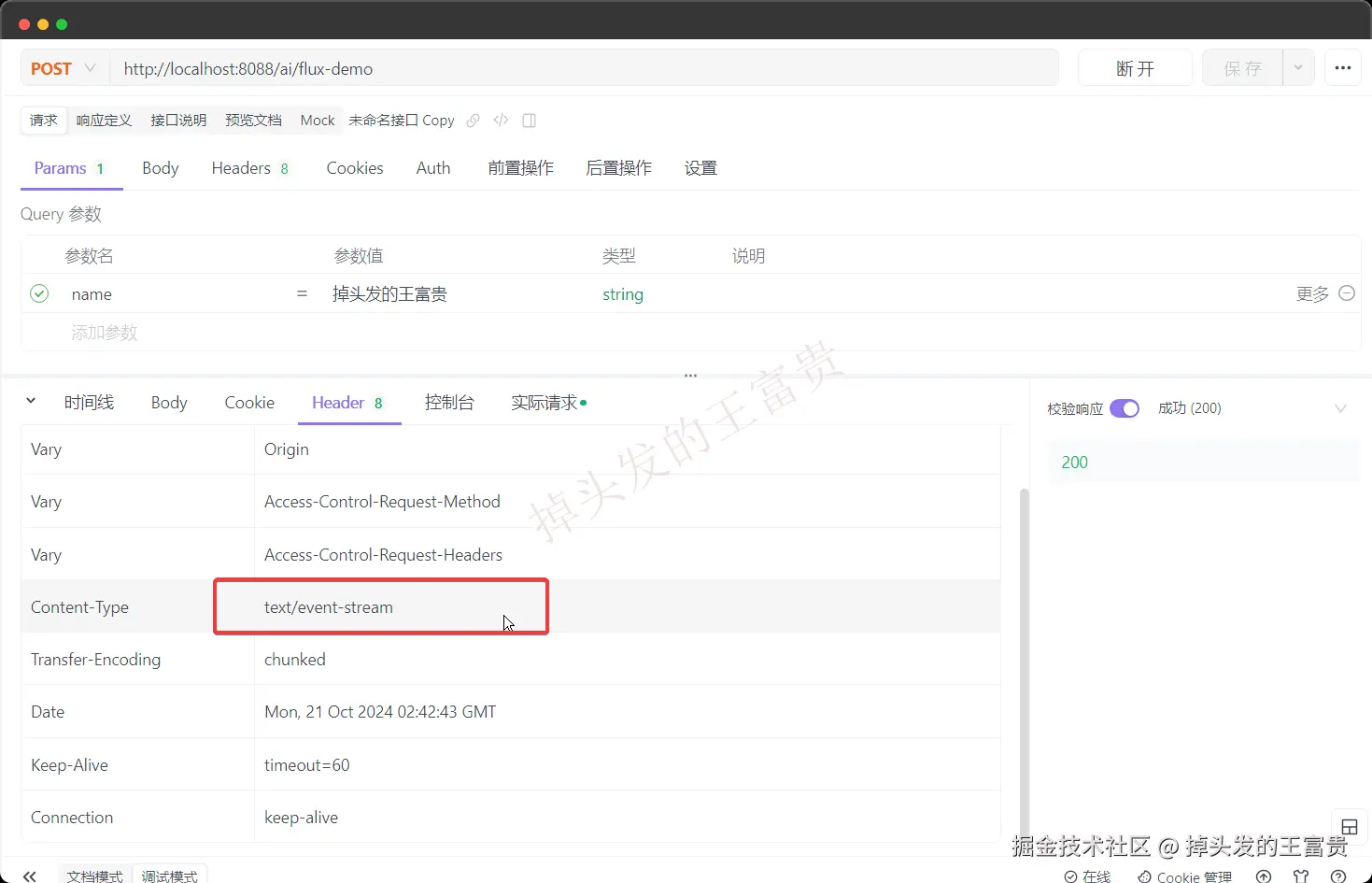This screenshot has width=1372, height=883.
Task: Collapse the response panel chevron
Action: point(31,402)
